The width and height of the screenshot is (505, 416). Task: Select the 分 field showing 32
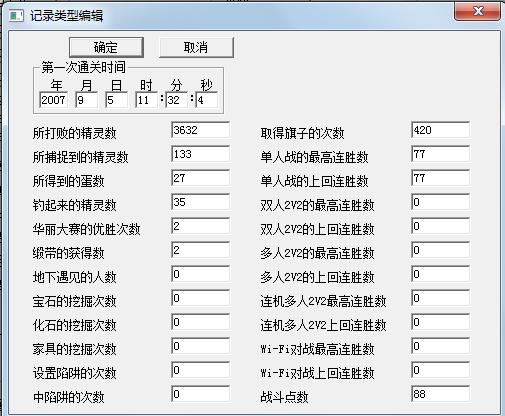click(176, 100)
